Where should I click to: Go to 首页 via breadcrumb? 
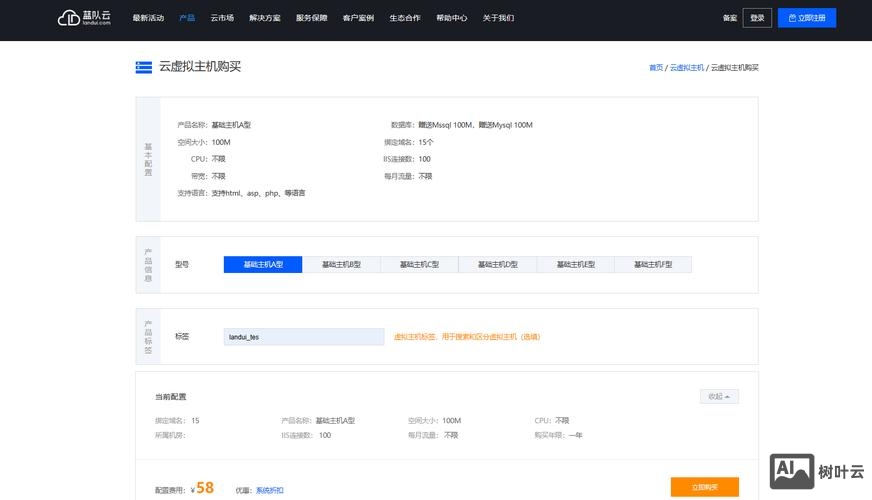pos(656,67)
